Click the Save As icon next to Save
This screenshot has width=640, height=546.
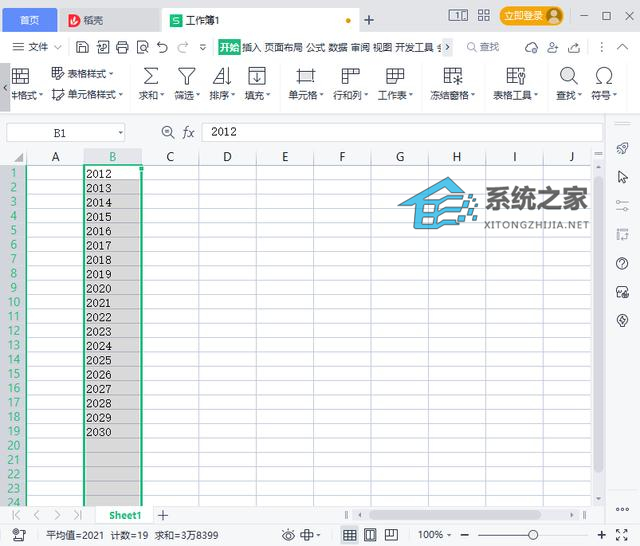point(102,47)
